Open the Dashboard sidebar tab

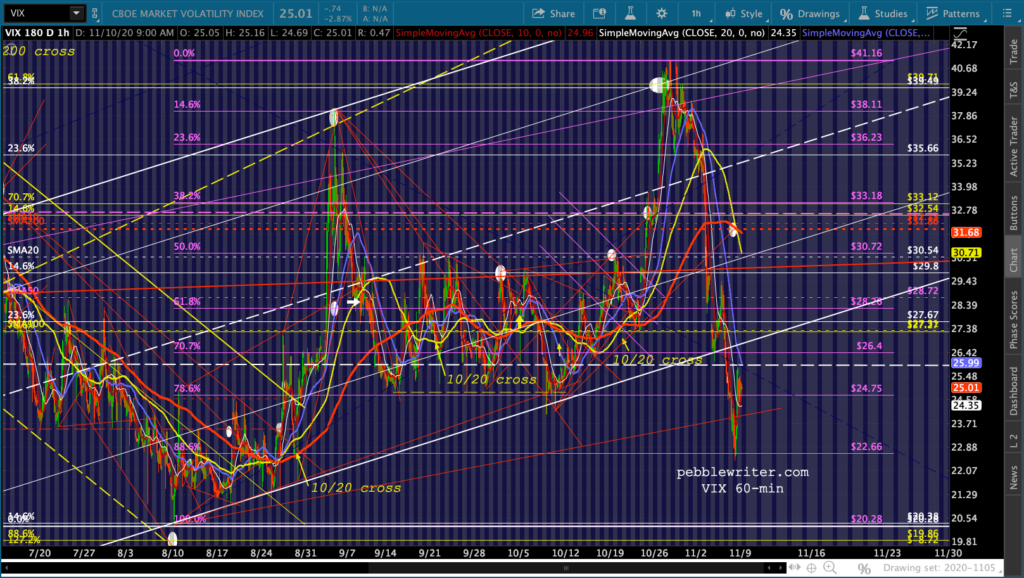click(x=1014, y=391)
